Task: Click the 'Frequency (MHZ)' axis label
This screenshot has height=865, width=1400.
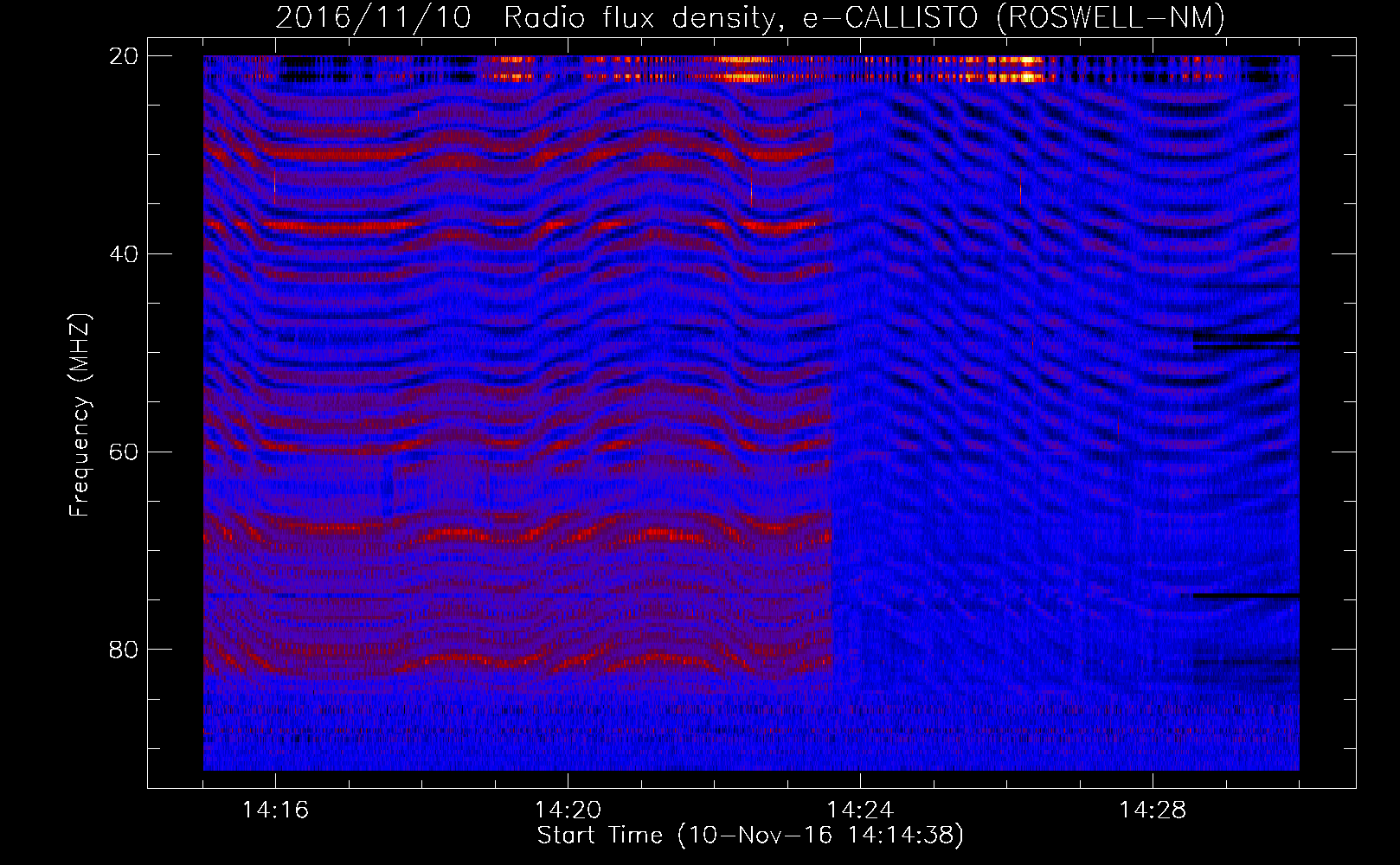Action: coord(80,415)
